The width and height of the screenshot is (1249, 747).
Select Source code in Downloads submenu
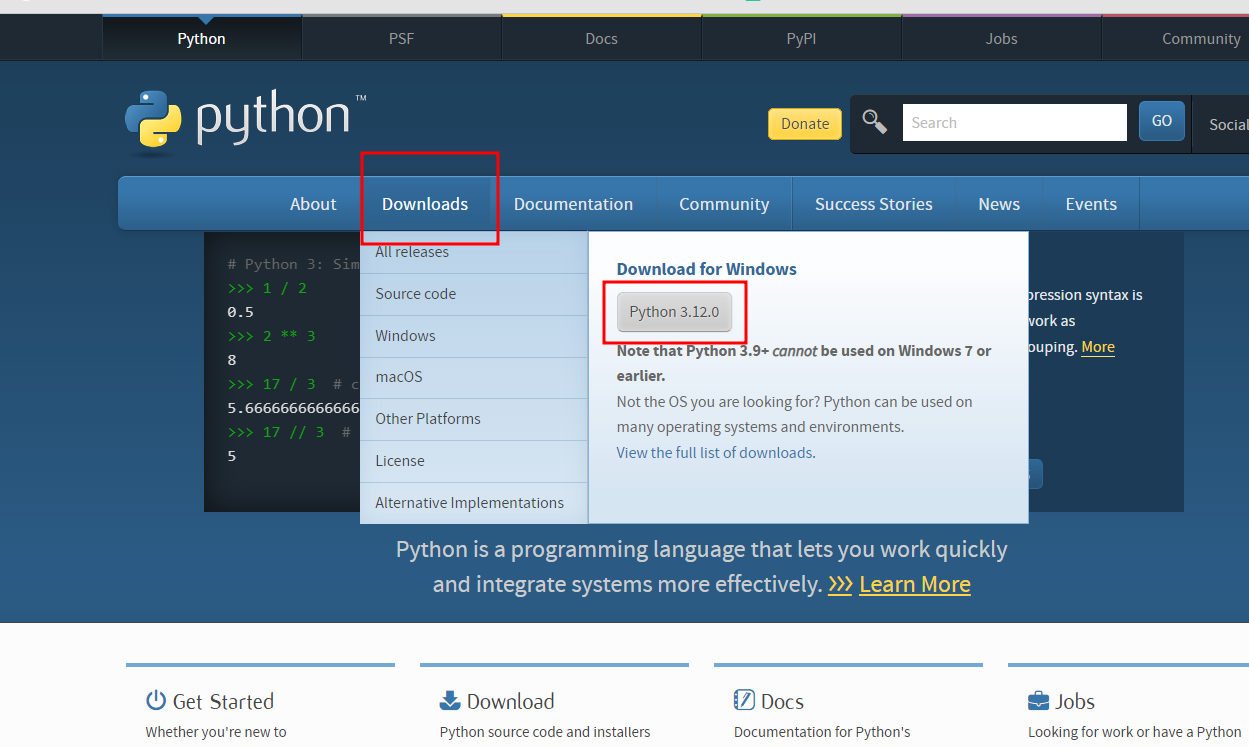tap(474, 294)
